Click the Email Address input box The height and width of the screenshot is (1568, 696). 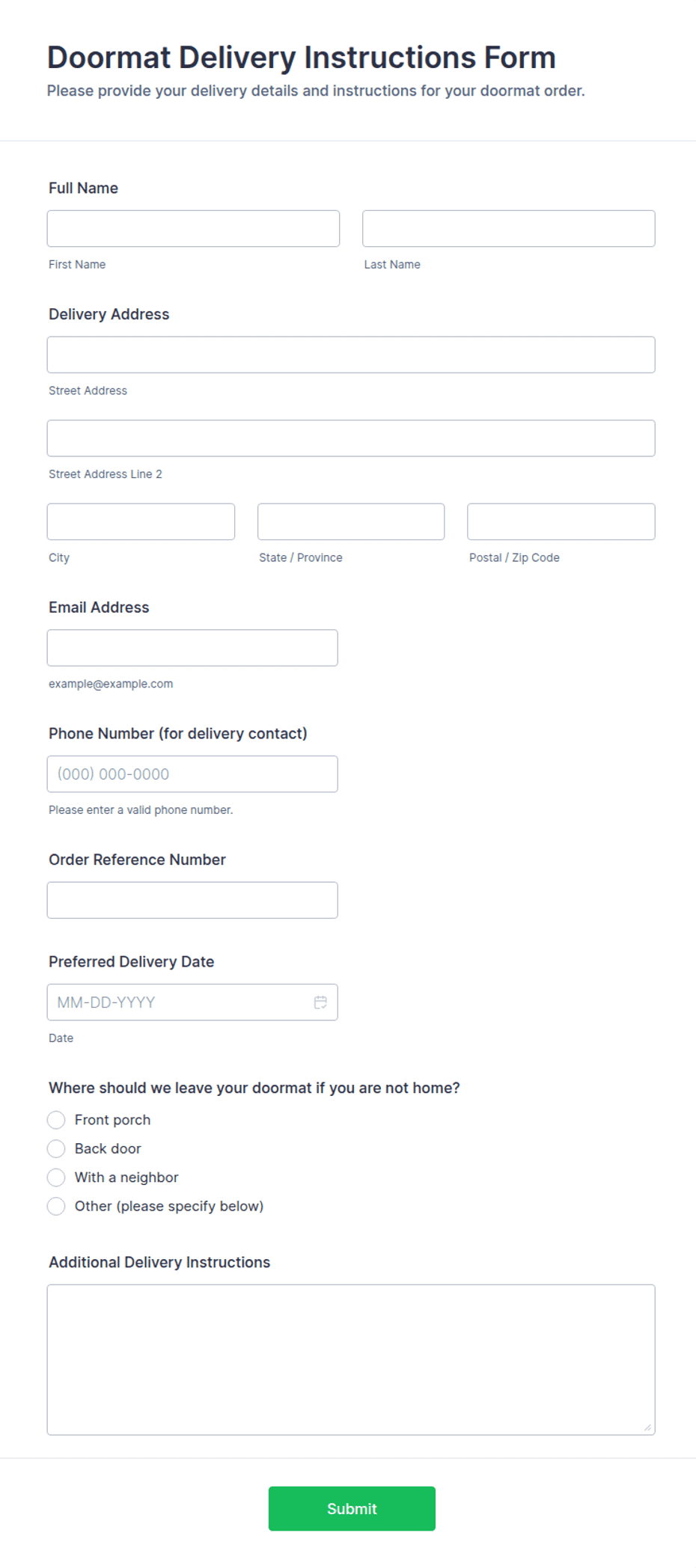click(192, 648)
